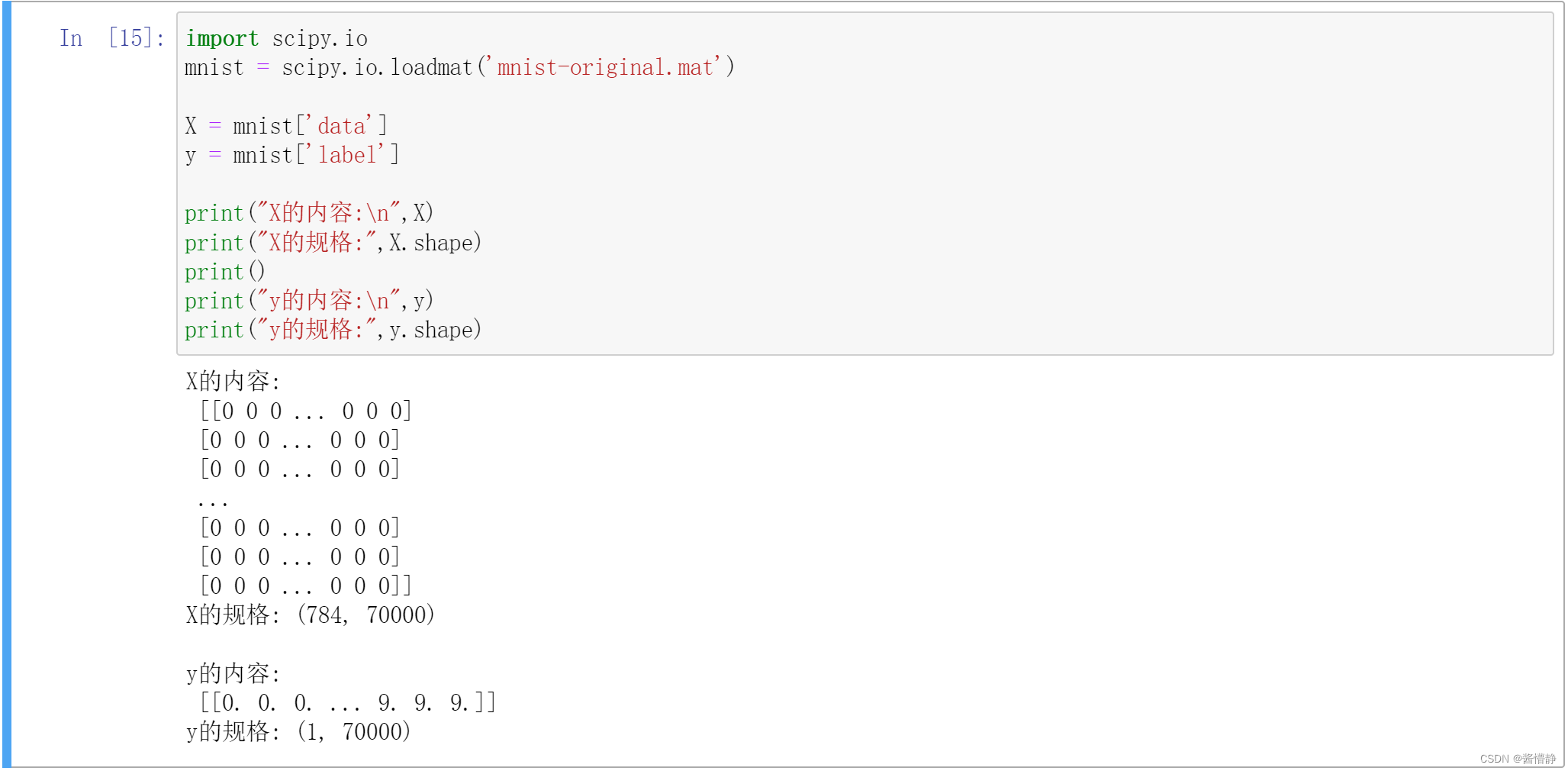Click the empty print() statement
The height and width of the screenshot is (771, 1568).
[225, 272]
